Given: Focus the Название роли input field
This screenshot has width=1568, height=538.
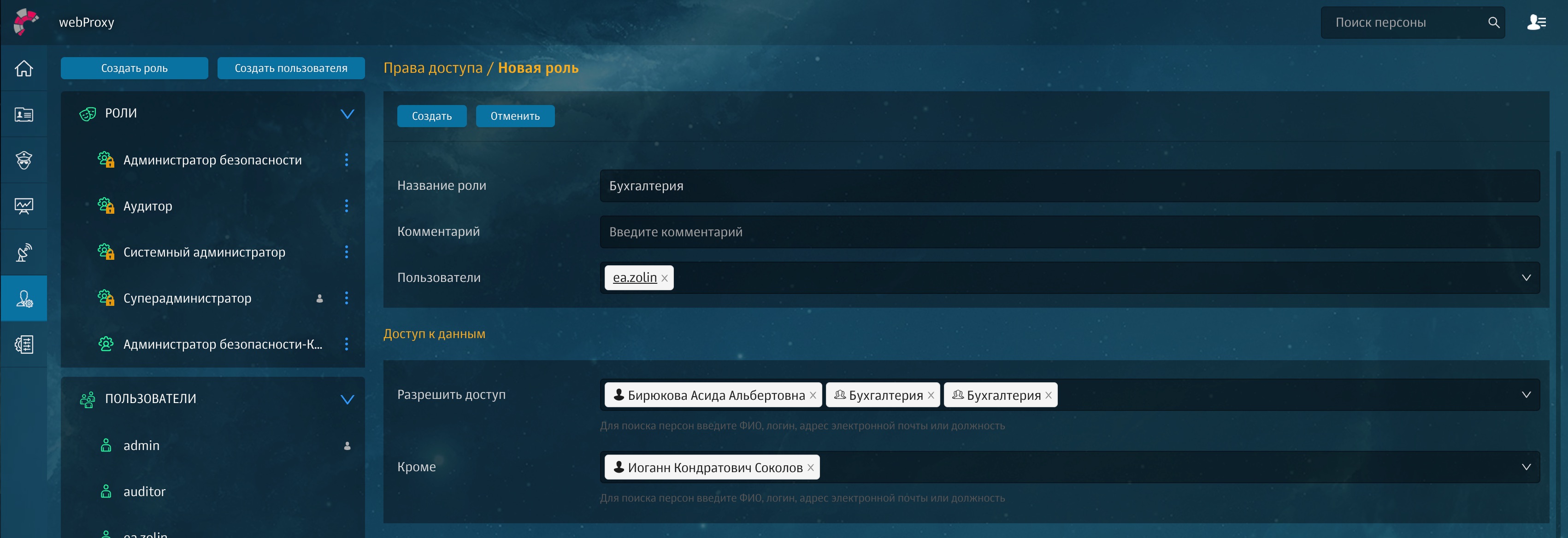Looking at the screenshot, I should [x=1069, y=186].
